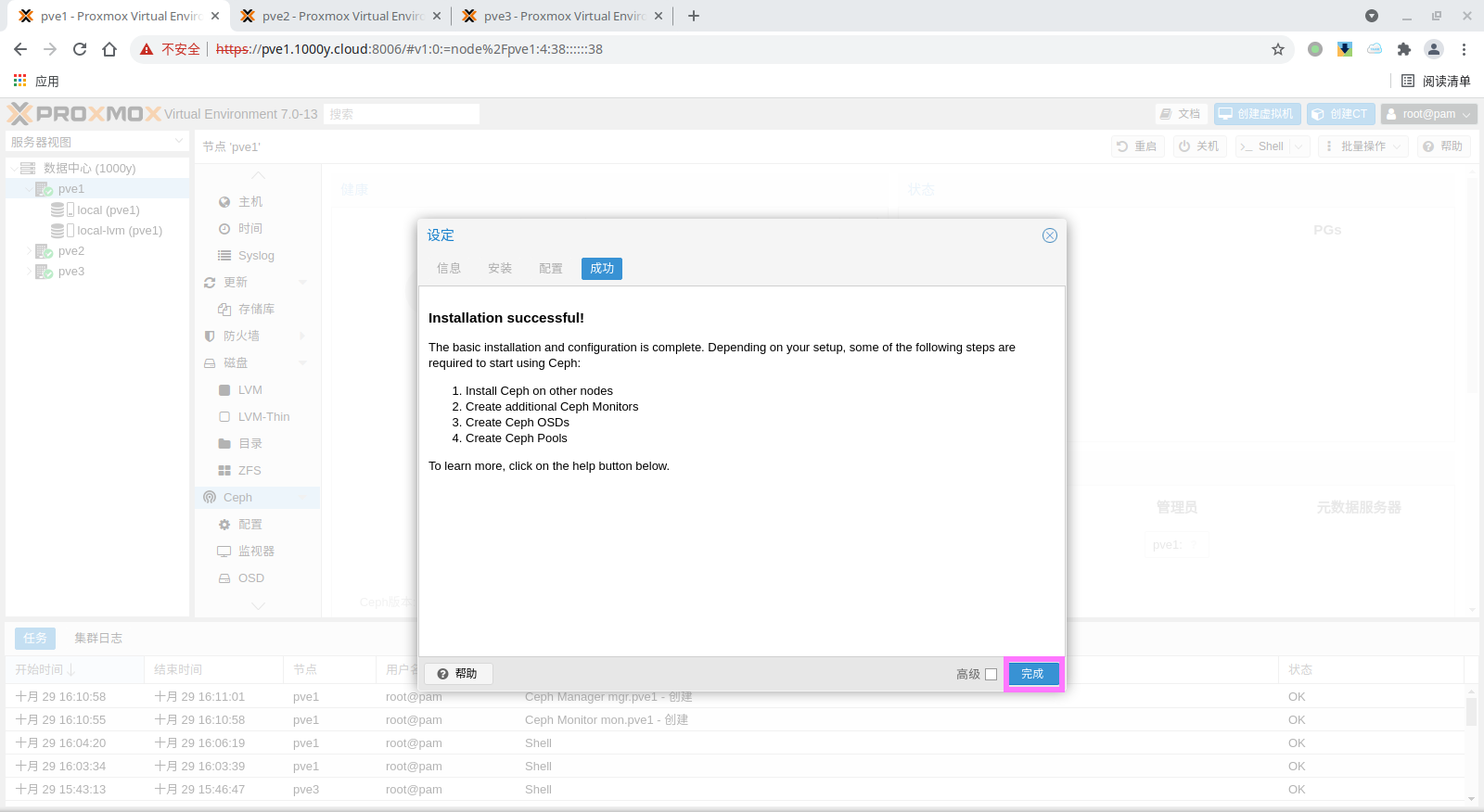This screenshot has height=812, width=1484.
Task: Bookmark page with the star icon
Action: (x=1277, y=49)
